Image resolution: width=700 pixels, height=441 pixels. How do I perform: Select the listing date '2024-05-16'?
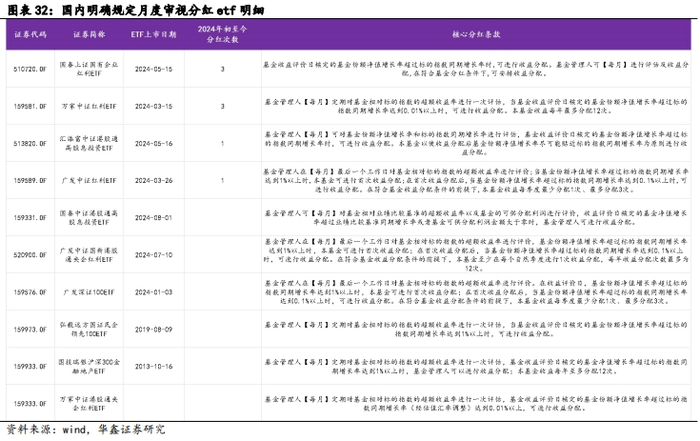[154, 143]
